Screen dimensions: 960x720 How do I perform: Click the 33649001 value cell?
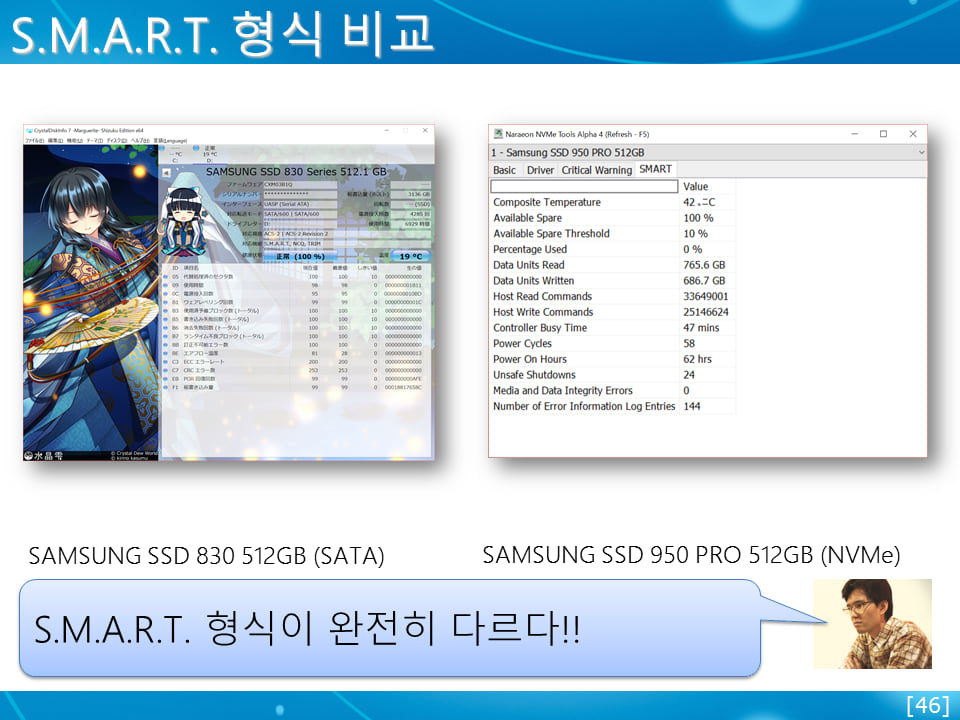[707, 296]
